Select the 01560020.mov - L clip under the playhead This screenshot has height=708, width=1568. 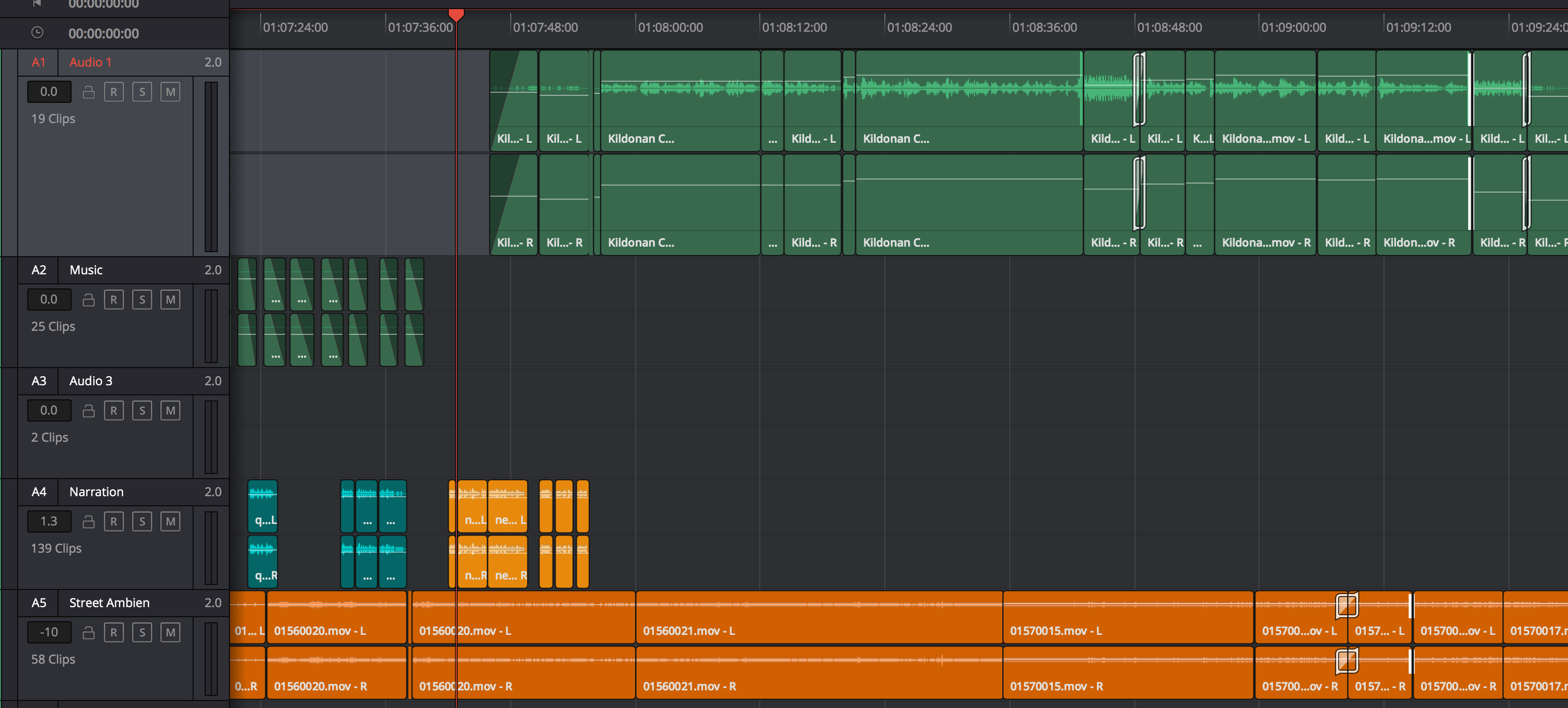(x=523, y=617)
